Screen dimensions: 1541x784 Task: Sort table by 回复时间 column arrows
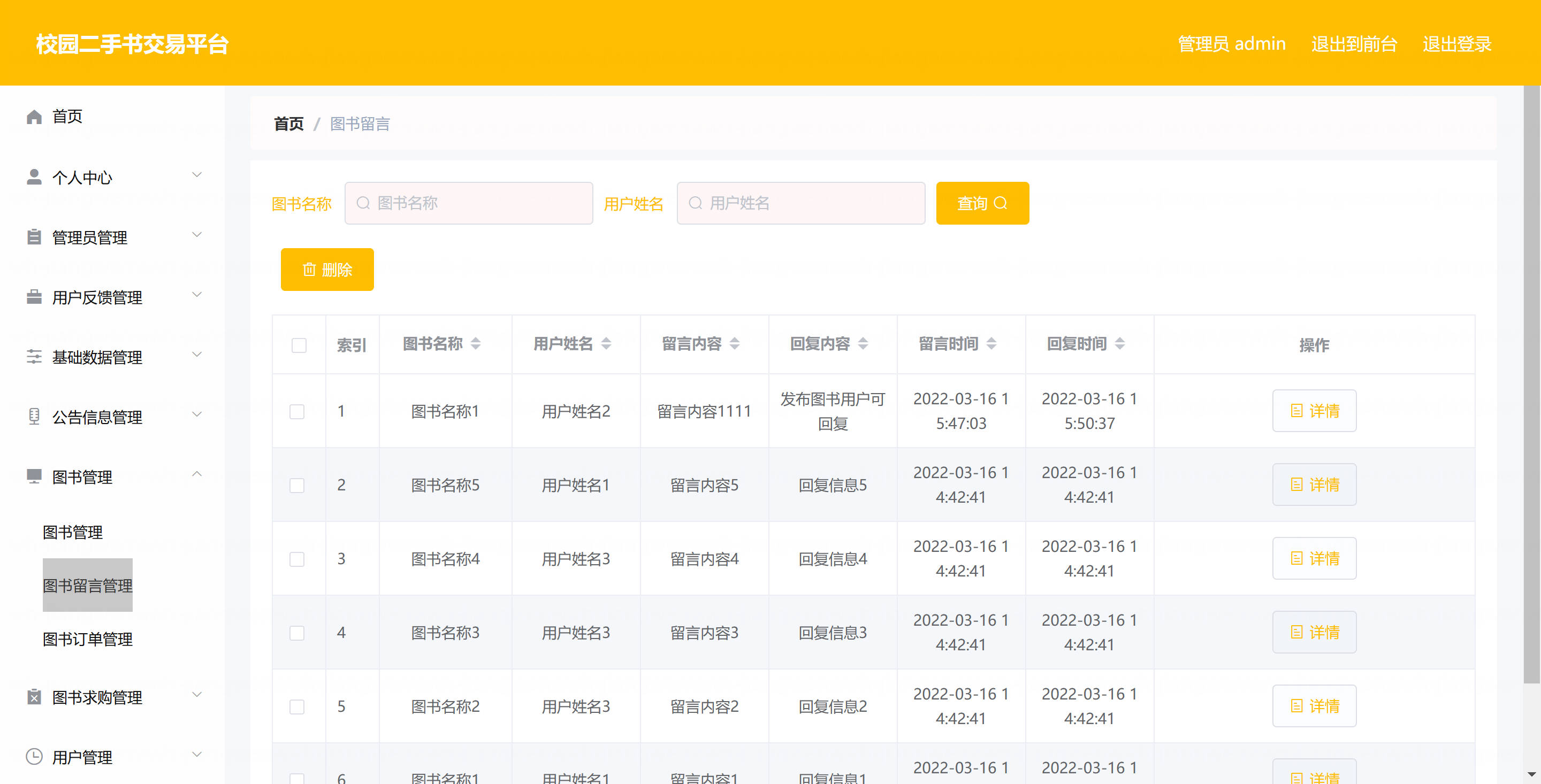[x=1120, y=344]
